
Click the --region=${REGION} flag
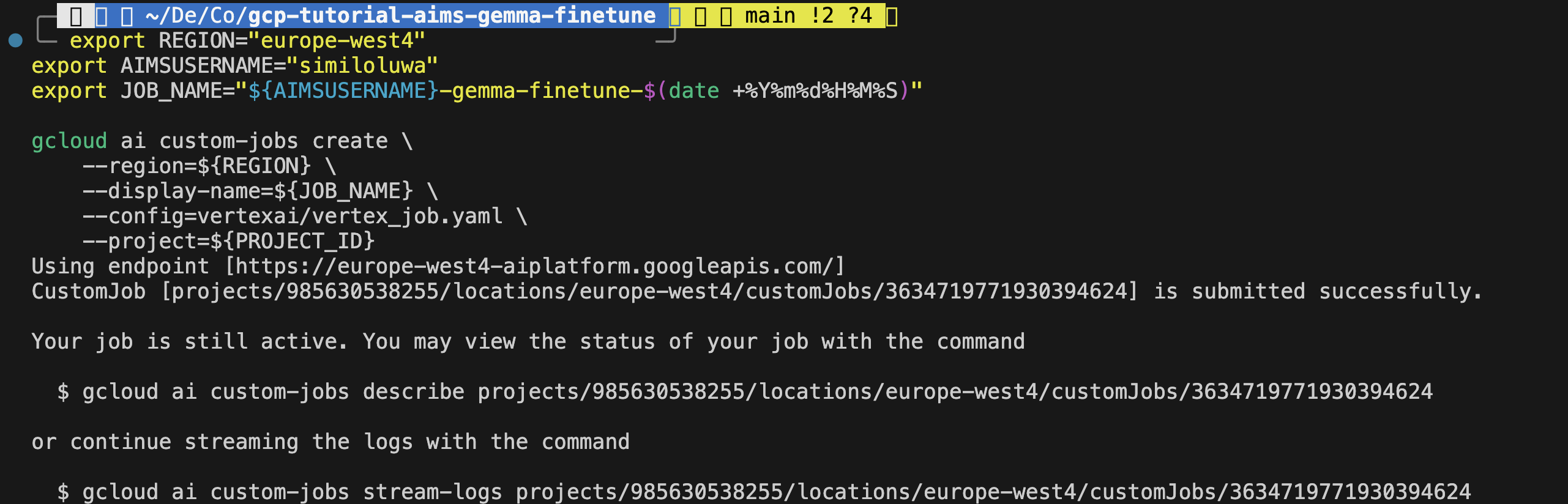[x=197, y=166]
